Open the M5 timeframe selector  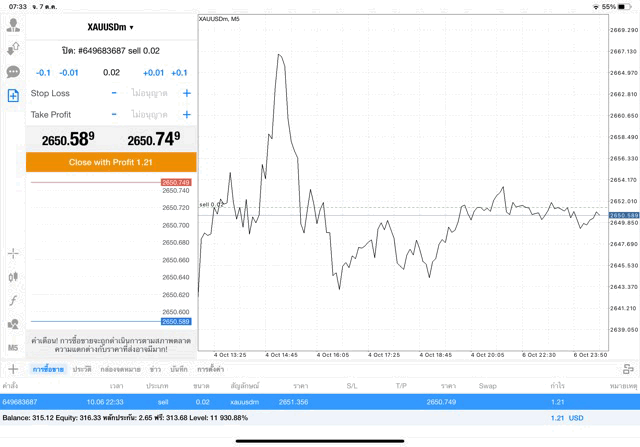tap(13, 347)
